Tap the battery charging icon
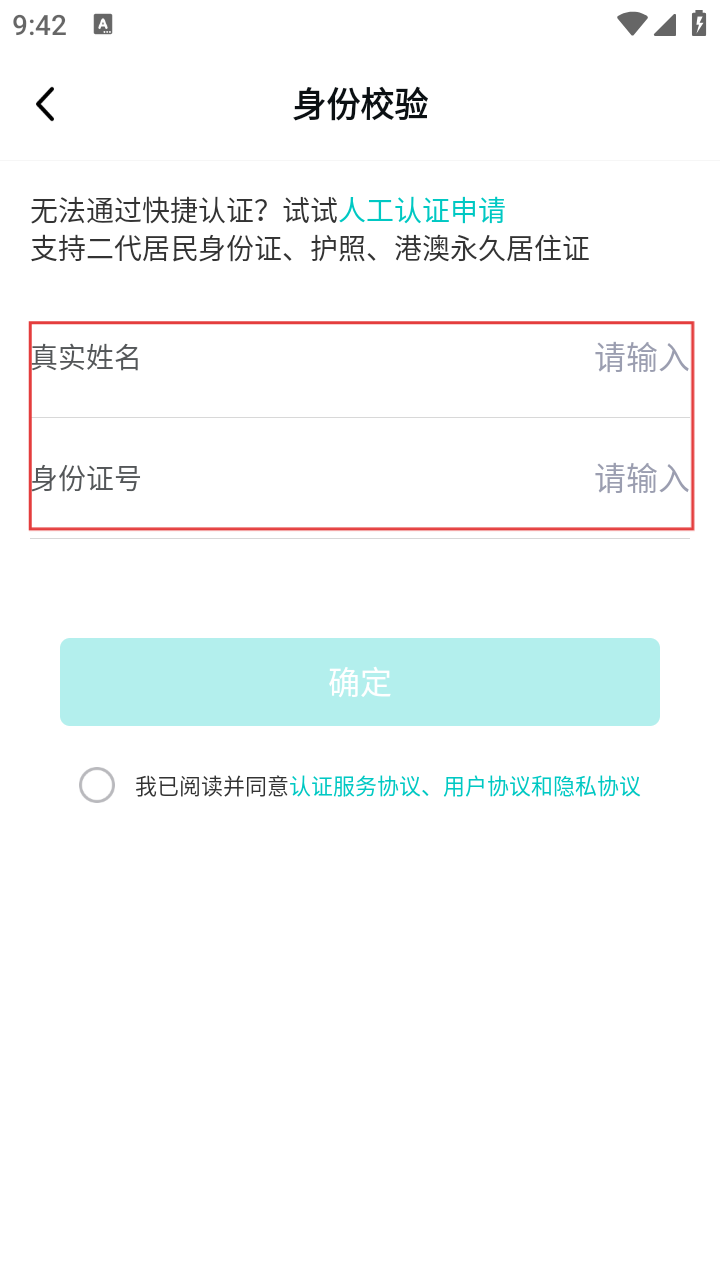 tap(699, 24)
